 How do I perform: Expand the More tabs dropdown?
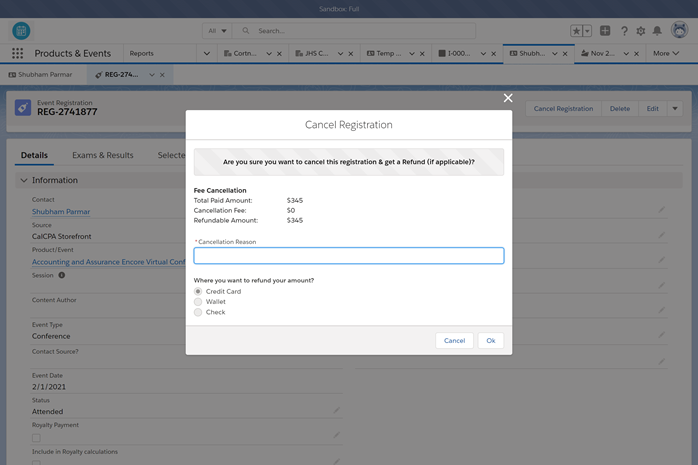pyautogui.click(x=666, y=53)
